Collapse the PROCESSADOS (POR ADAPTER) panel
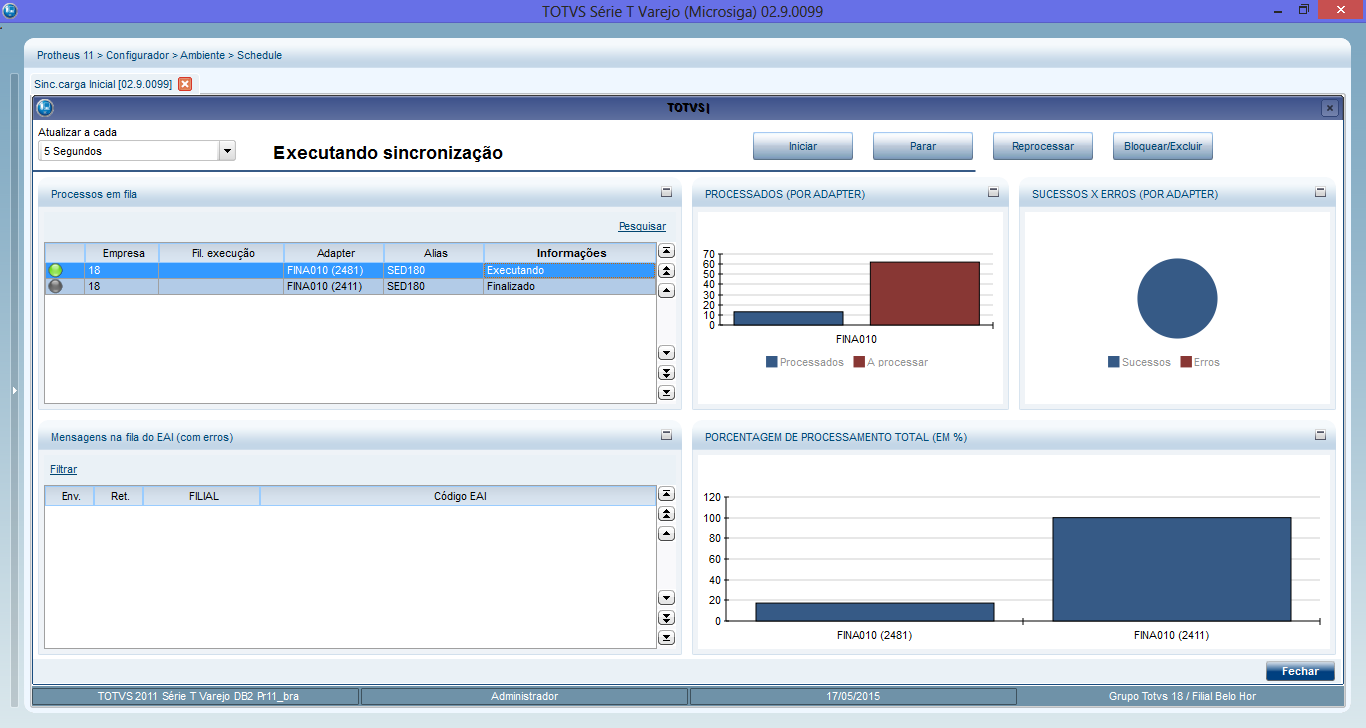This screenshot has height=728, width=1366. point(993,192)
